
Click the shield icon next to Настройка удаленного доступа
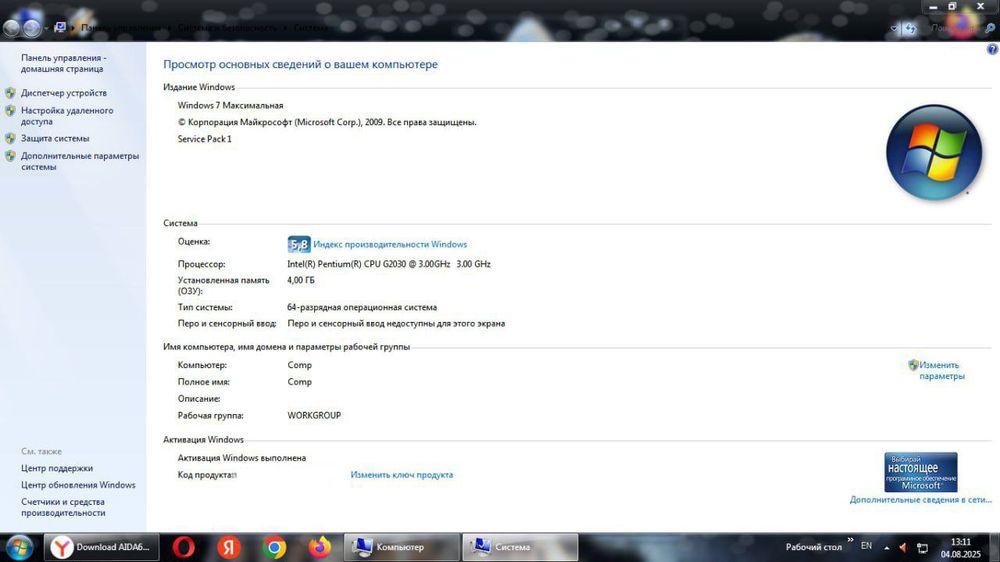point(10,111)
